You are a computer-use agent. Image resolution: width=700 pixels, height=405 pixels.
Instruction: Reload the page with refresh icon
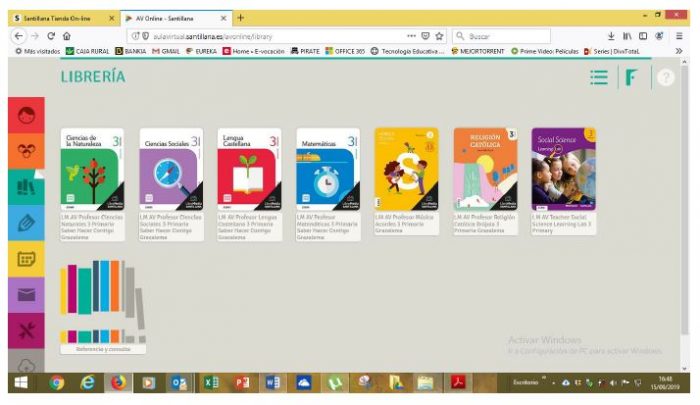coord(51,36)
